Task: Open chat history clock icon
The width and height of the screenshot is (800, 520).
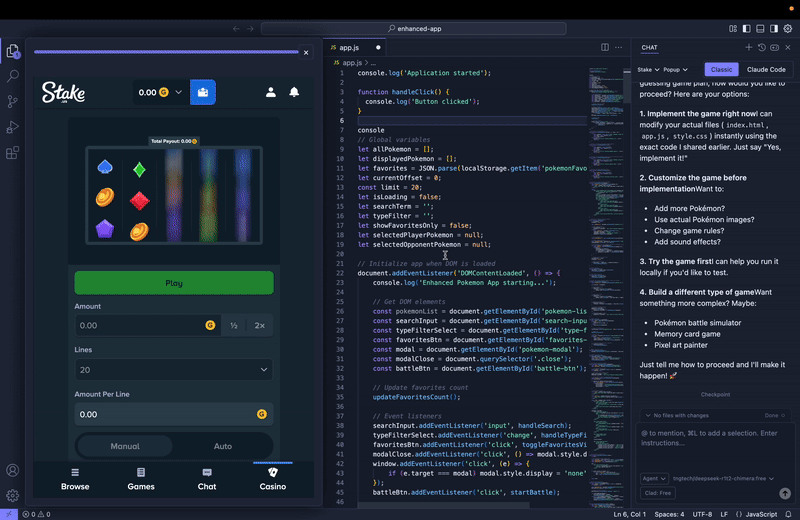Action: pyautogui.click(x=762, y=47)
